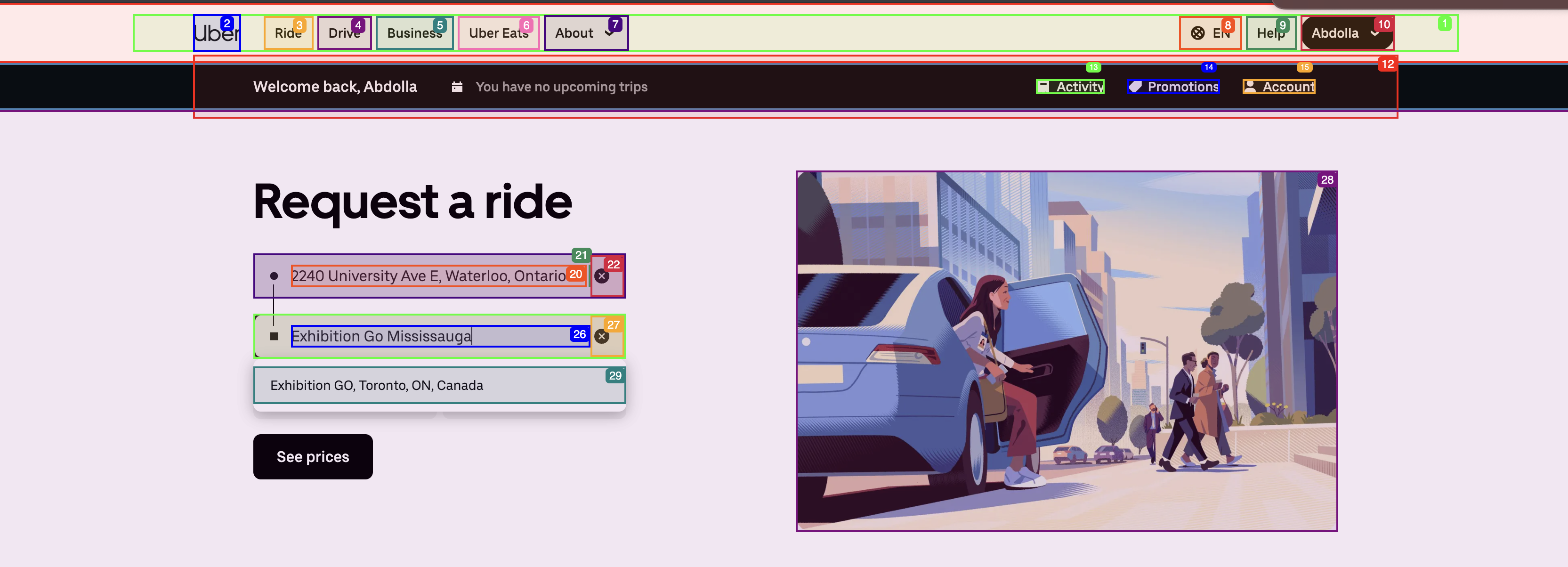Click the Promotions tag icon

[x=1135, y=87]
